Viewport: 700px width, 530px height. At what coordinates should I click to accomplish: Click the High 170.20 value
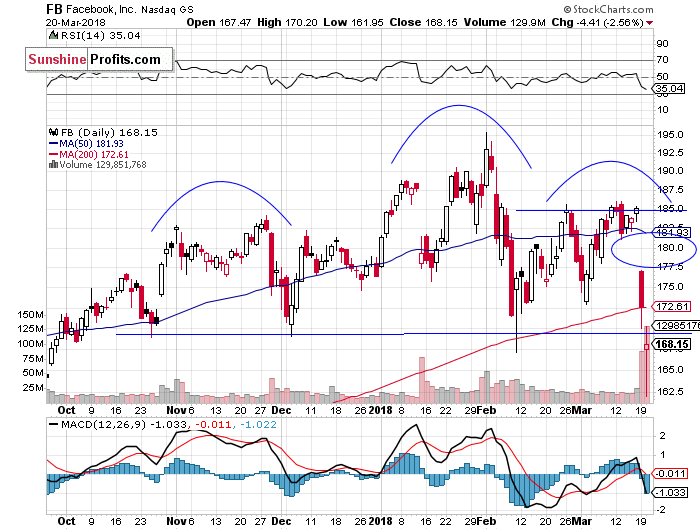pyautogui.click(x=287, y=22)
